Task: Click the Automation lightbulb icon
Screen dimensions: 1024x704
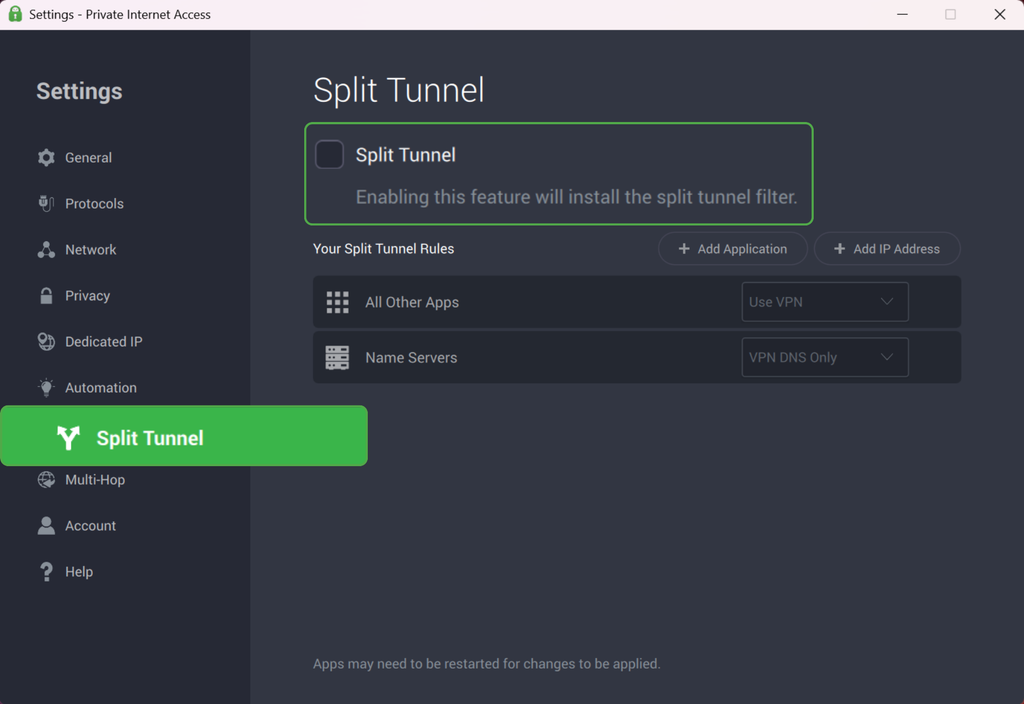Action: [46, 387]
